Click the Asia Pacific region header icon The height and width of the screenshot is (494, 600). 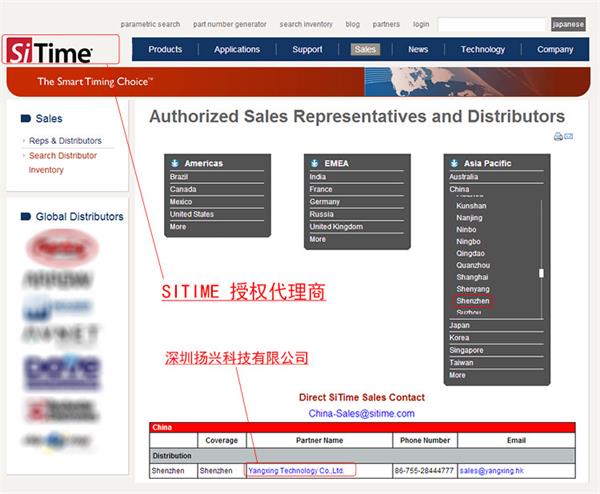pos(455,163)
